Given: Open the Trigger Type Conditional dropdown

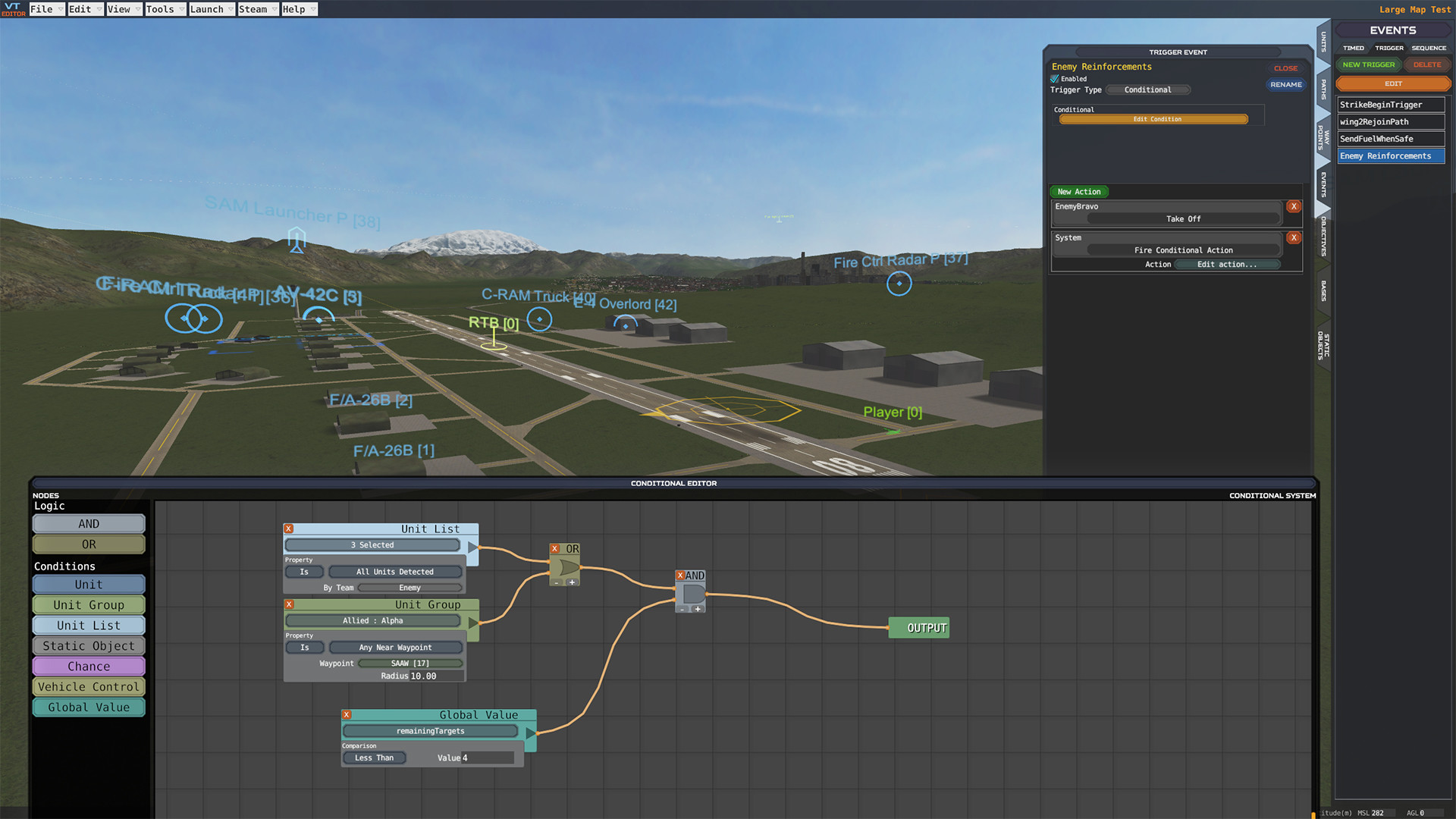Looking at the screenshot, I should pos(1147,89).
